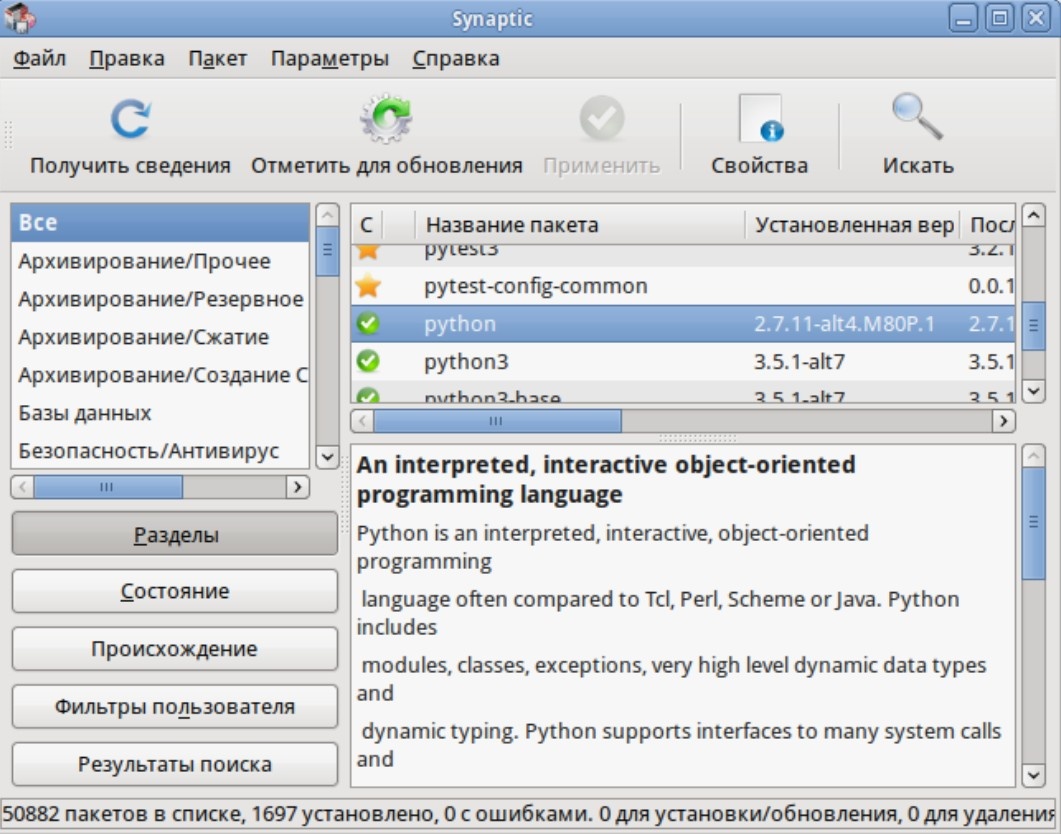Click the package description heading text
The height and width of the screenshot is (834, 1061).
[x=606, y=480]
